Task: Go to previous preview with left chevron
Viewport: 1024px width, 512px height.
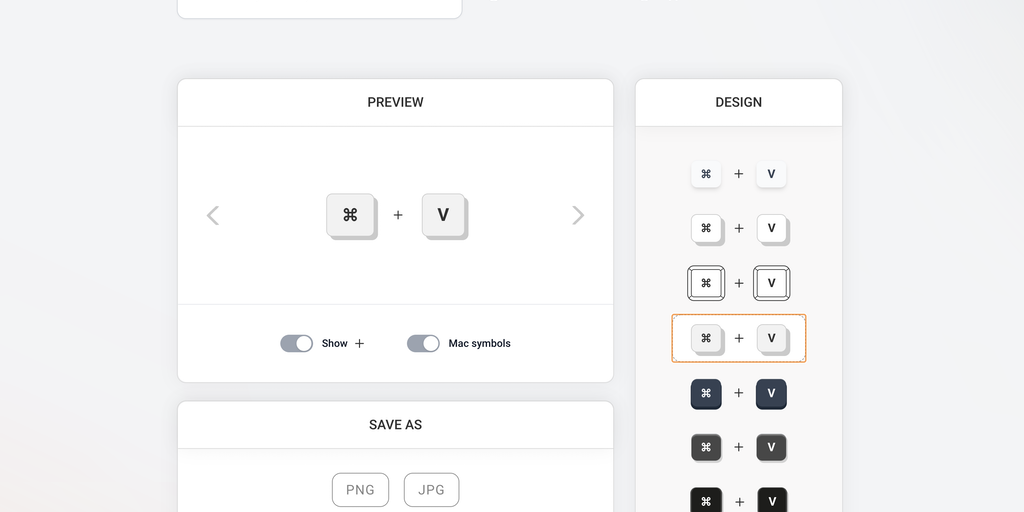Action: [212, 215]
